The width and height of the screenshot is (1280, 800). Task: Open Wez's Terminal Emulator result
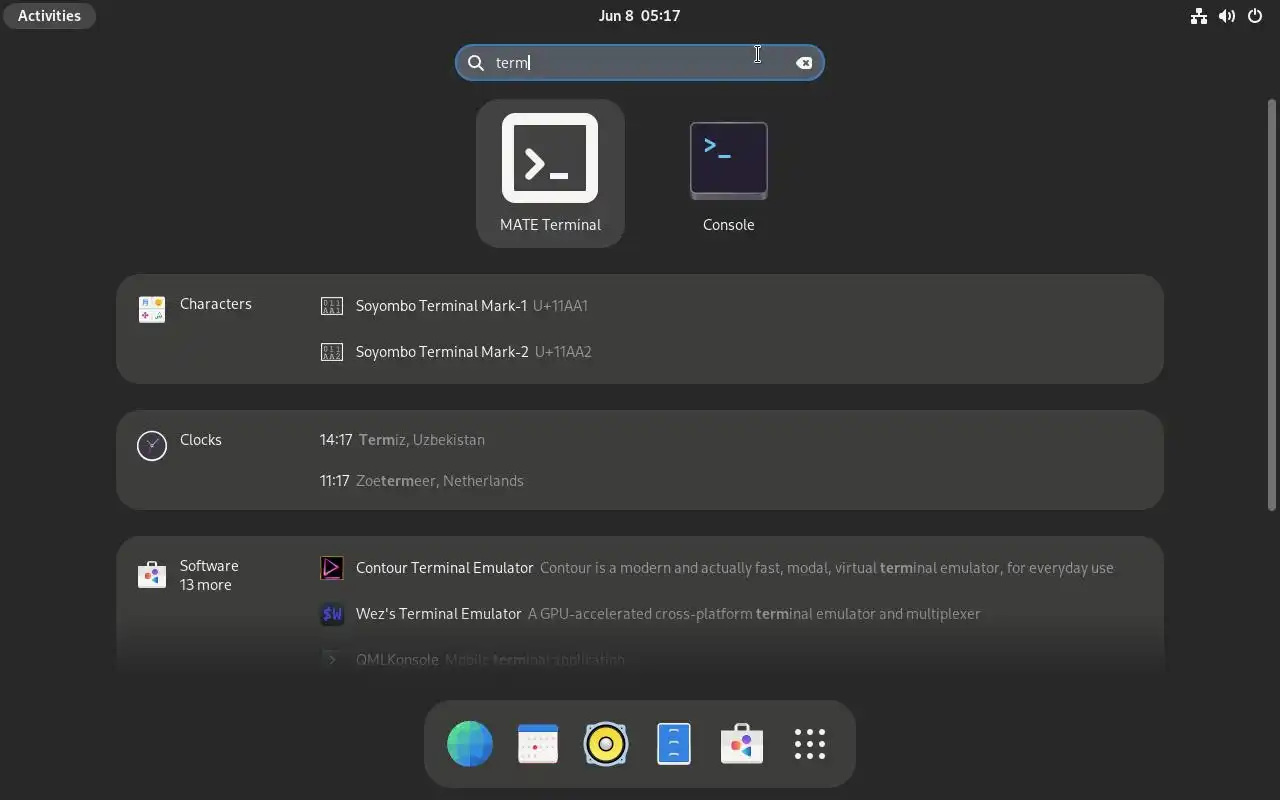pyautogui.click(x=736, y=614)
